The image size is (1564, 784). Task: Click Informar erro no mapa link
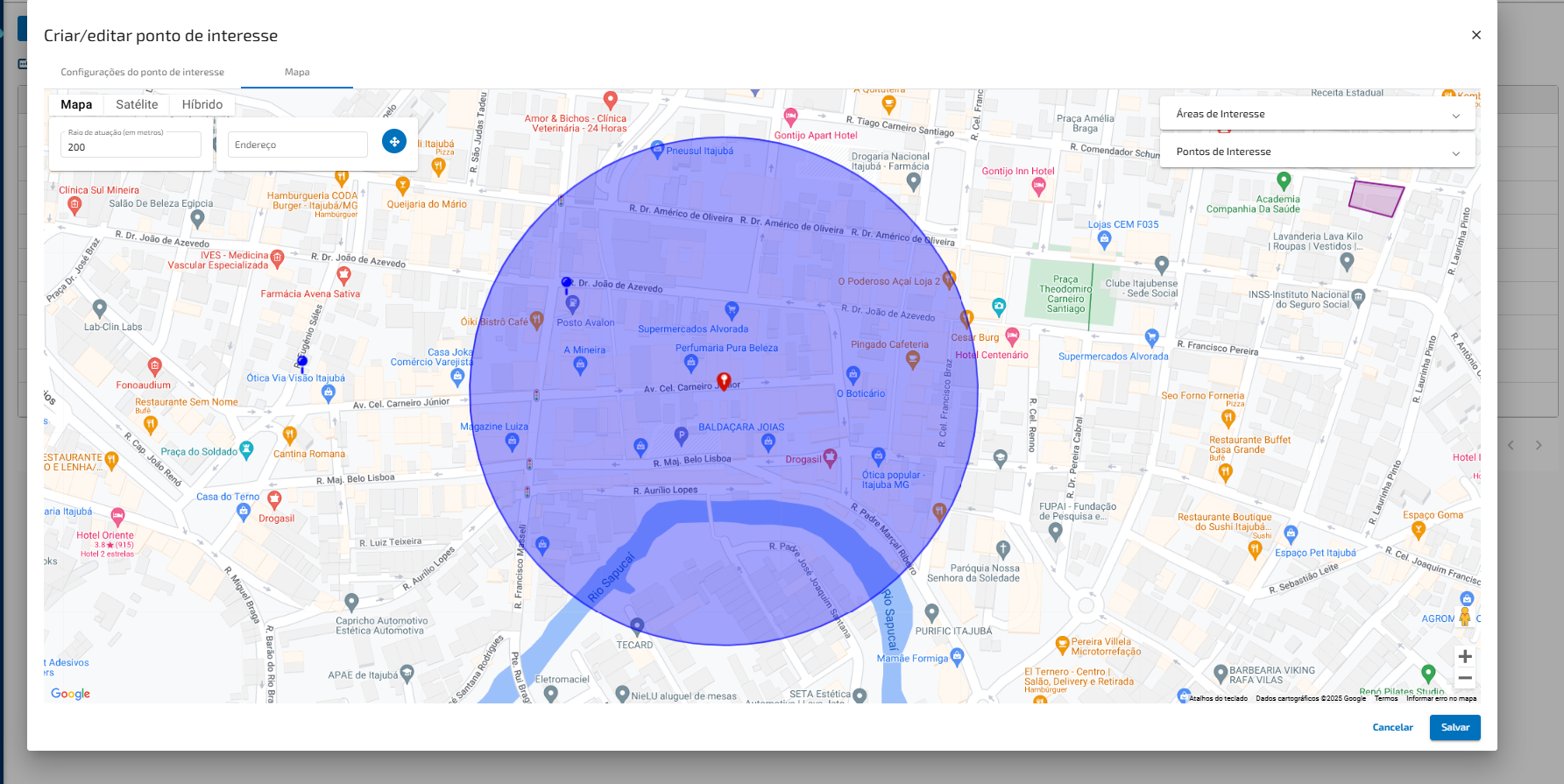pyautogui.click(x=1441, y=698)
